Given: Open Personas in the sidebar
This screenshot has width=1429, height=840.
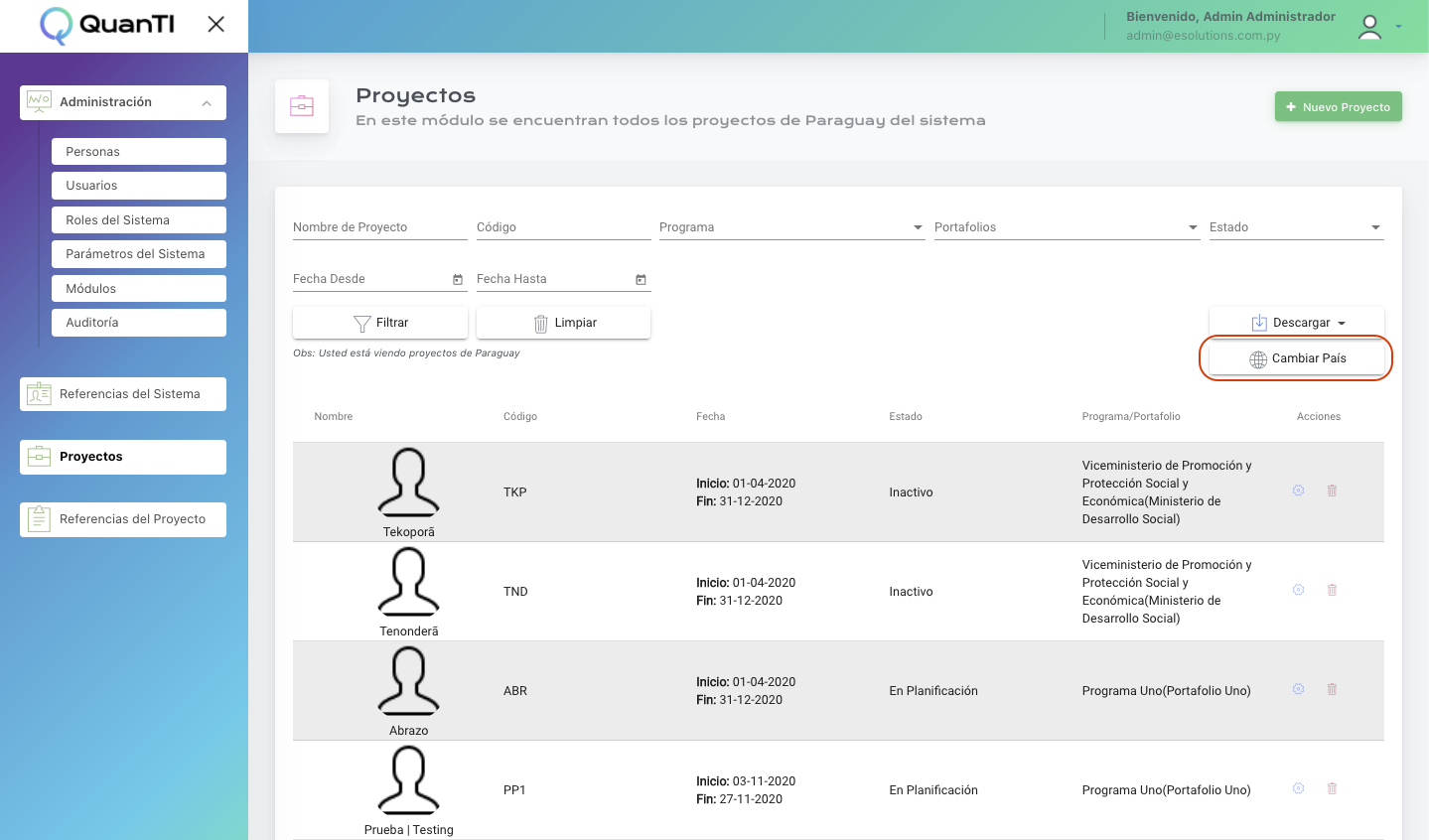Looking at the screenshot, I should 139,152.
